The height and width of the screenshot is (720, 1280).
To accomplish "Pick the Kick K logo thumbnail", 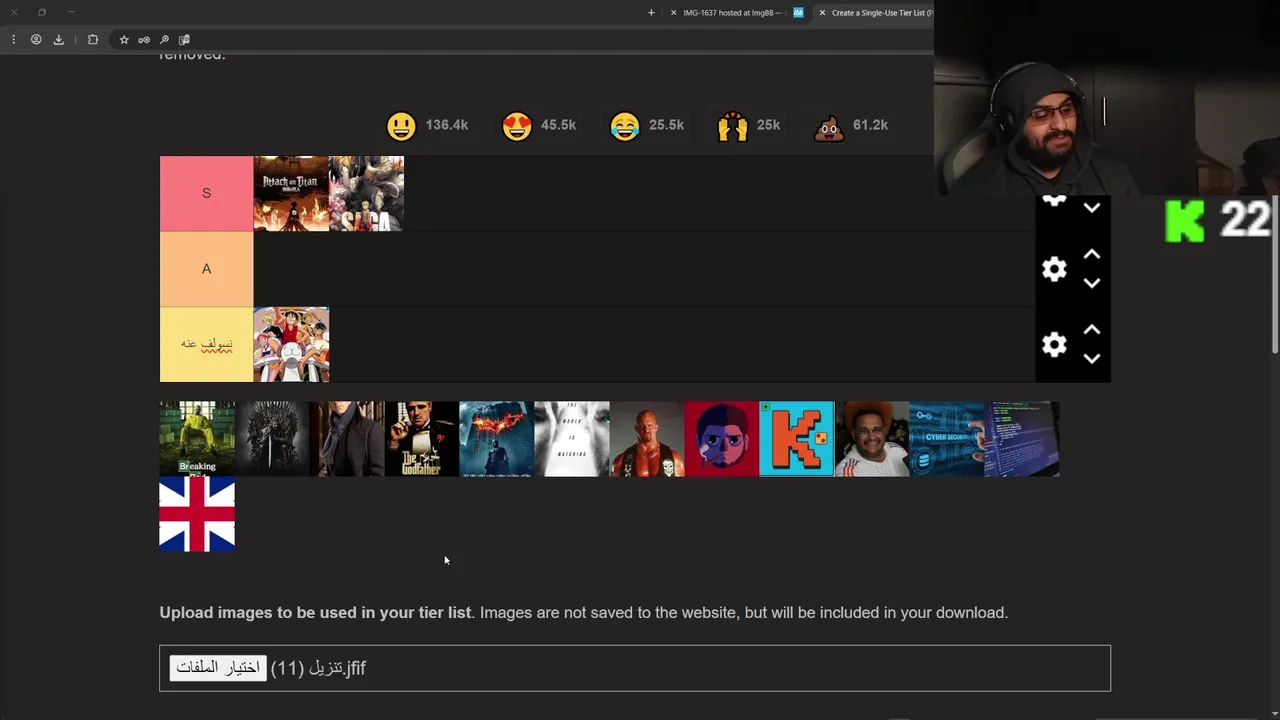I will coord(797,439).
